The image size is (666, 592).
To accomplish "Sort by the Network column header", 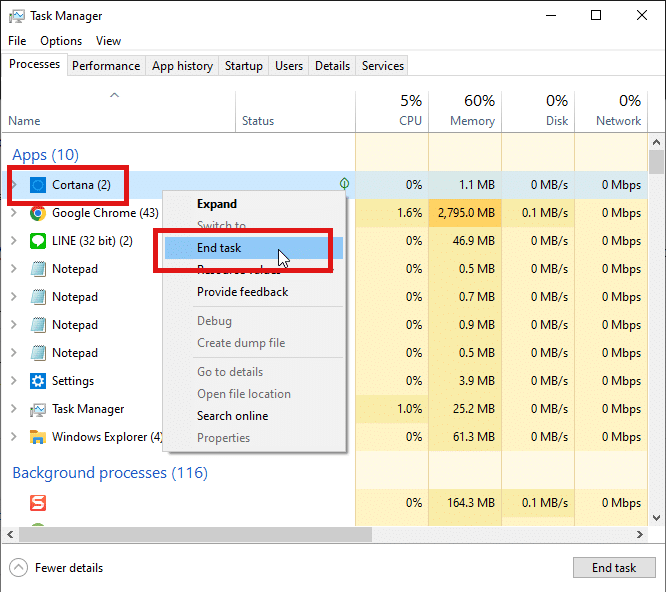I will tap(611, 112).
